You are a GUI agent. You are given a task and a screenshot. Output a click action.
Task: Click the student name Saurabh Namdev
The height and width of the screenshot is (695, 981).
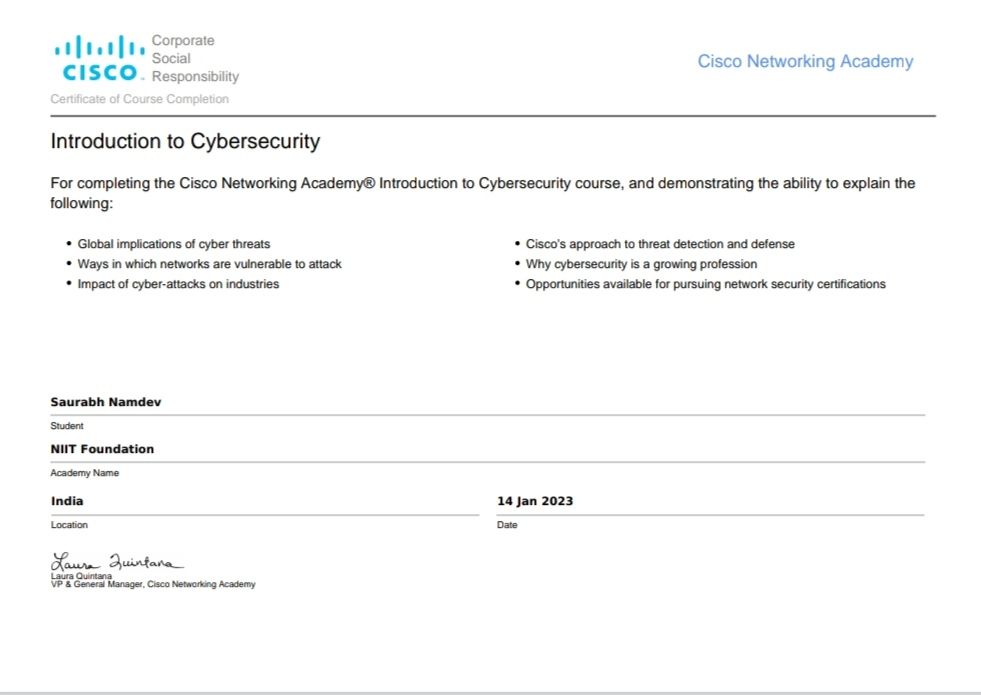coord(106,402)
